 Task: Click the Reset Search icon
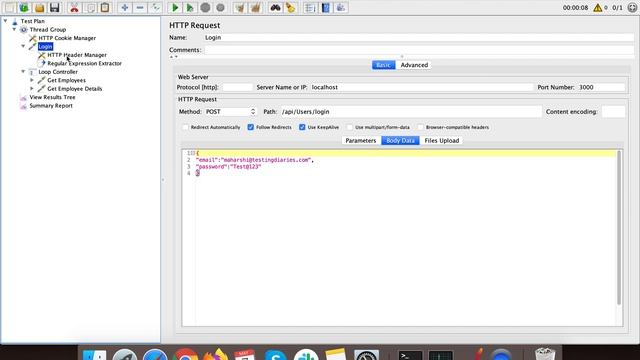click(x=291, y=7)
